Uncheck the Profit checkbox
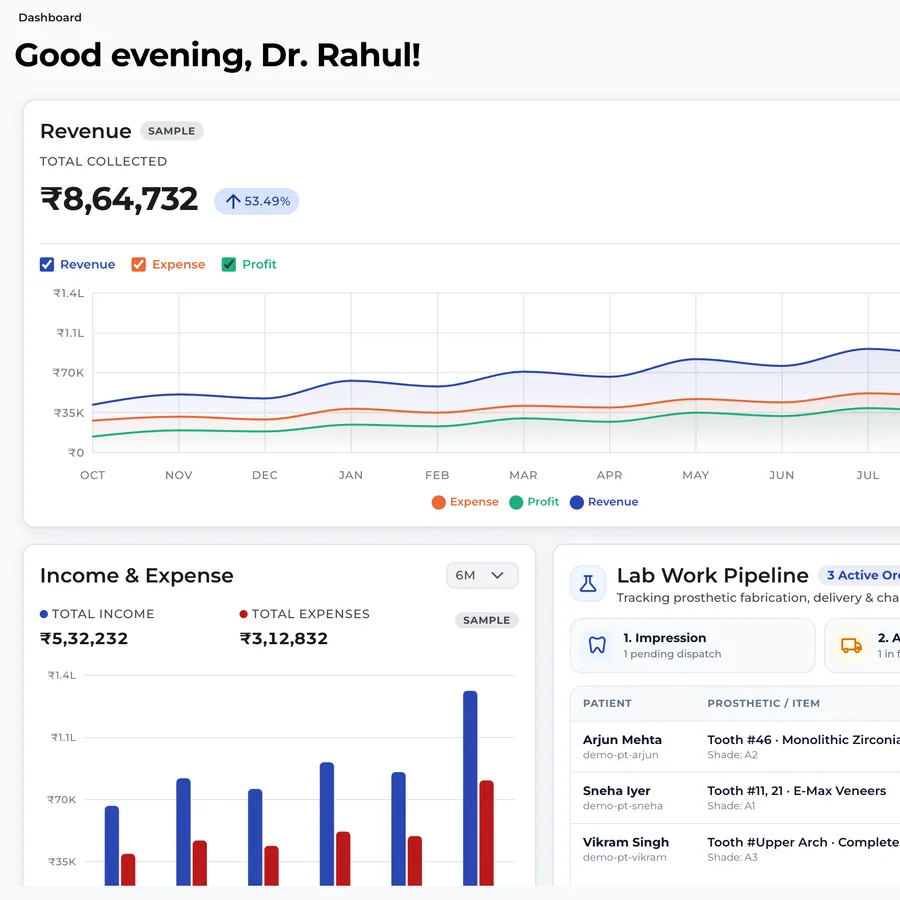Image resolution: width=900 pixels, height=900 pixels. coord(229,265)
